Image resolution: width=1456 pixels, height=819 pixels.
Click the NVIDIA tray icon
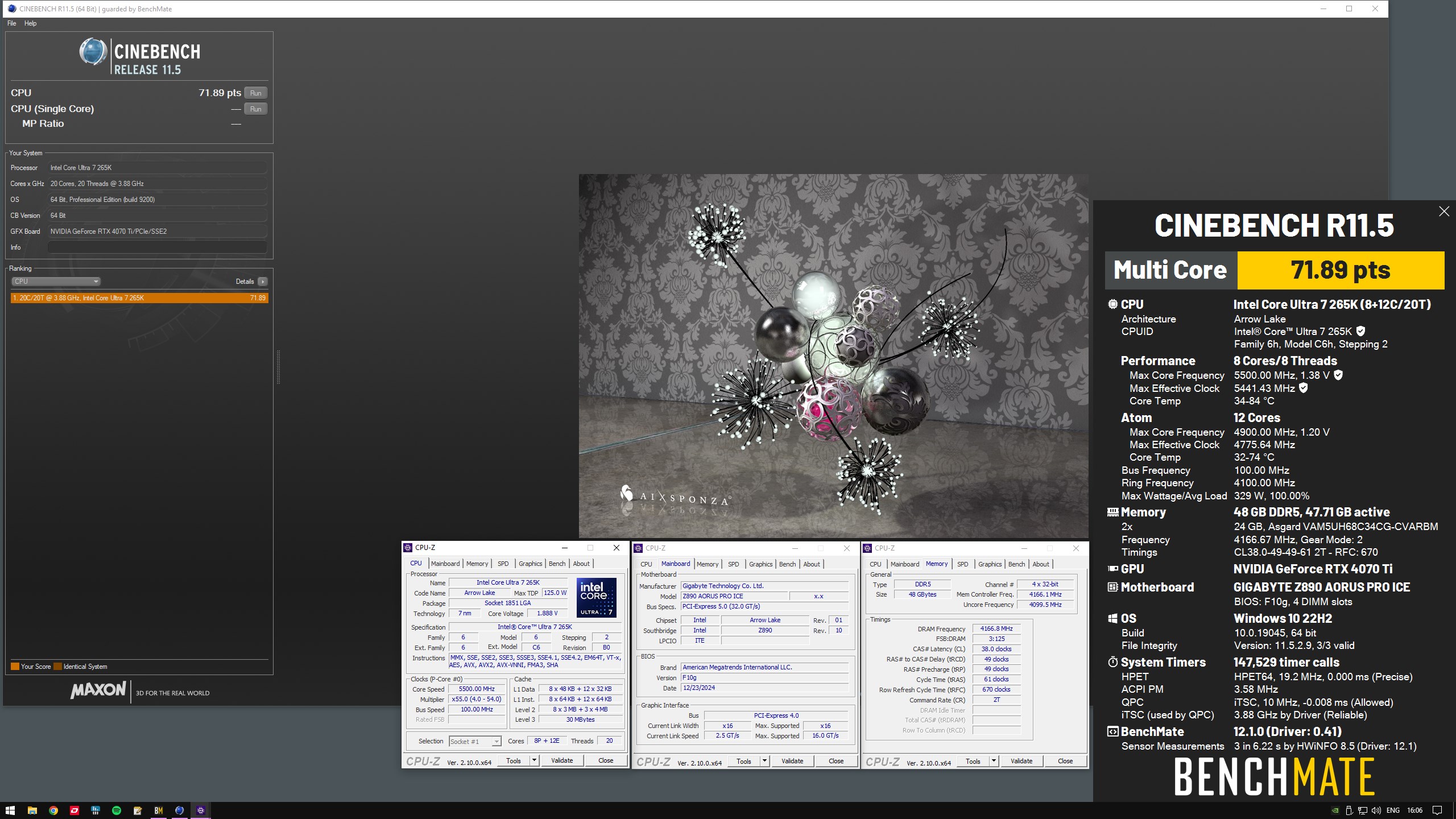point(1335,810)
